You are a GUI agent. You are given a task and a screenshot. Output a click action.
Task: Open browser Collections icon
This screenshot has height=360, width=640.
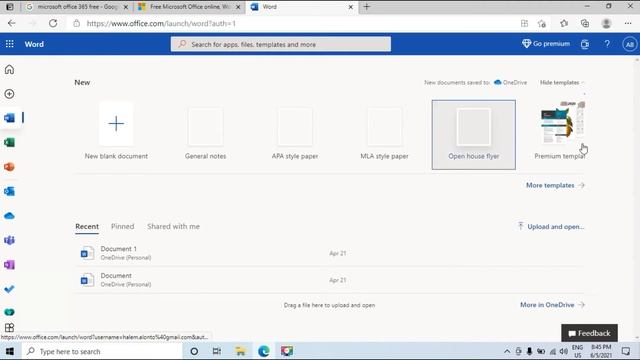585,23
